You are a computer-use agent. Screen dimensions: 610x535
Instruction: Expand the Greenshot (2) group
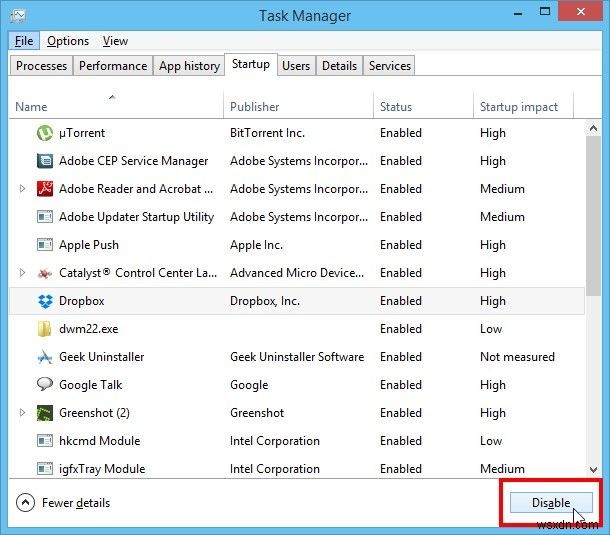[22, 412]
